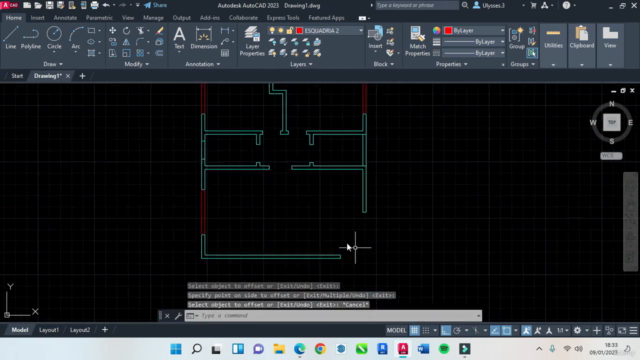
Task: Activate the Rotate tool
Action: pos(126,31)
